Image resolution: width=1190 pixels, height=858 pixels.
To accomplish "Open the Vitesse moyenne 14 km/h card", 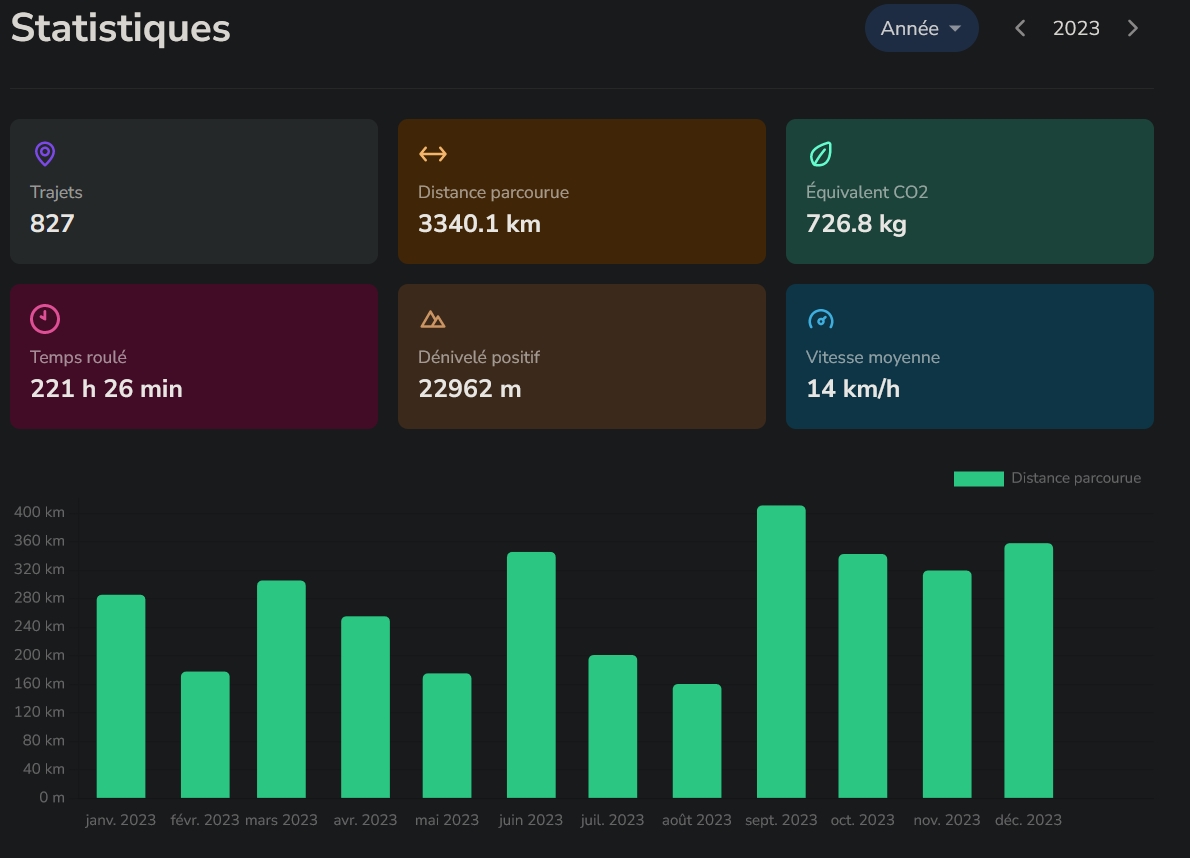I will pos(969,356).
